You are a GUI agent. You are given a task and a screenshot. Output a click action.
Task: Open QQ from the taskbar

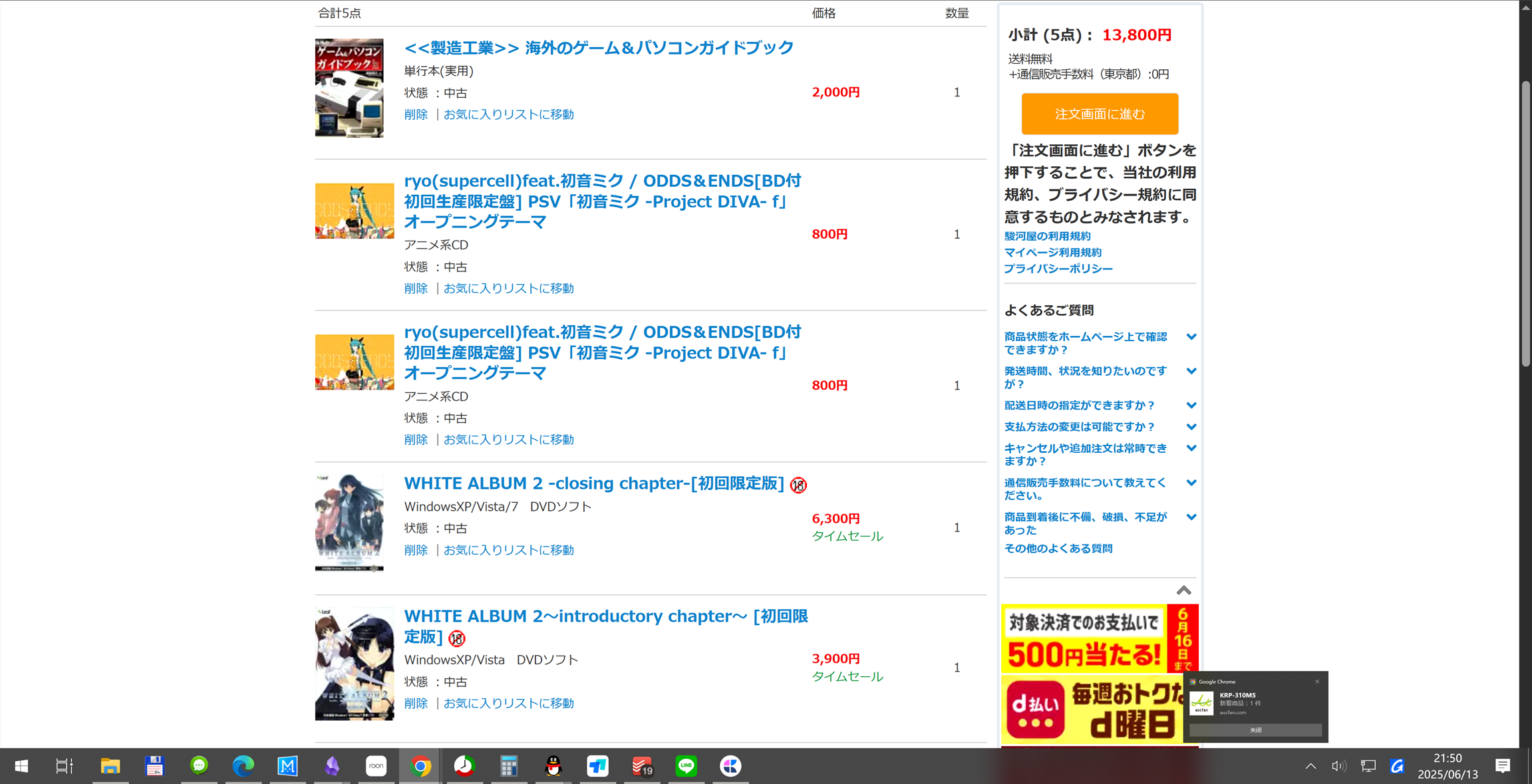pos(553,765)
